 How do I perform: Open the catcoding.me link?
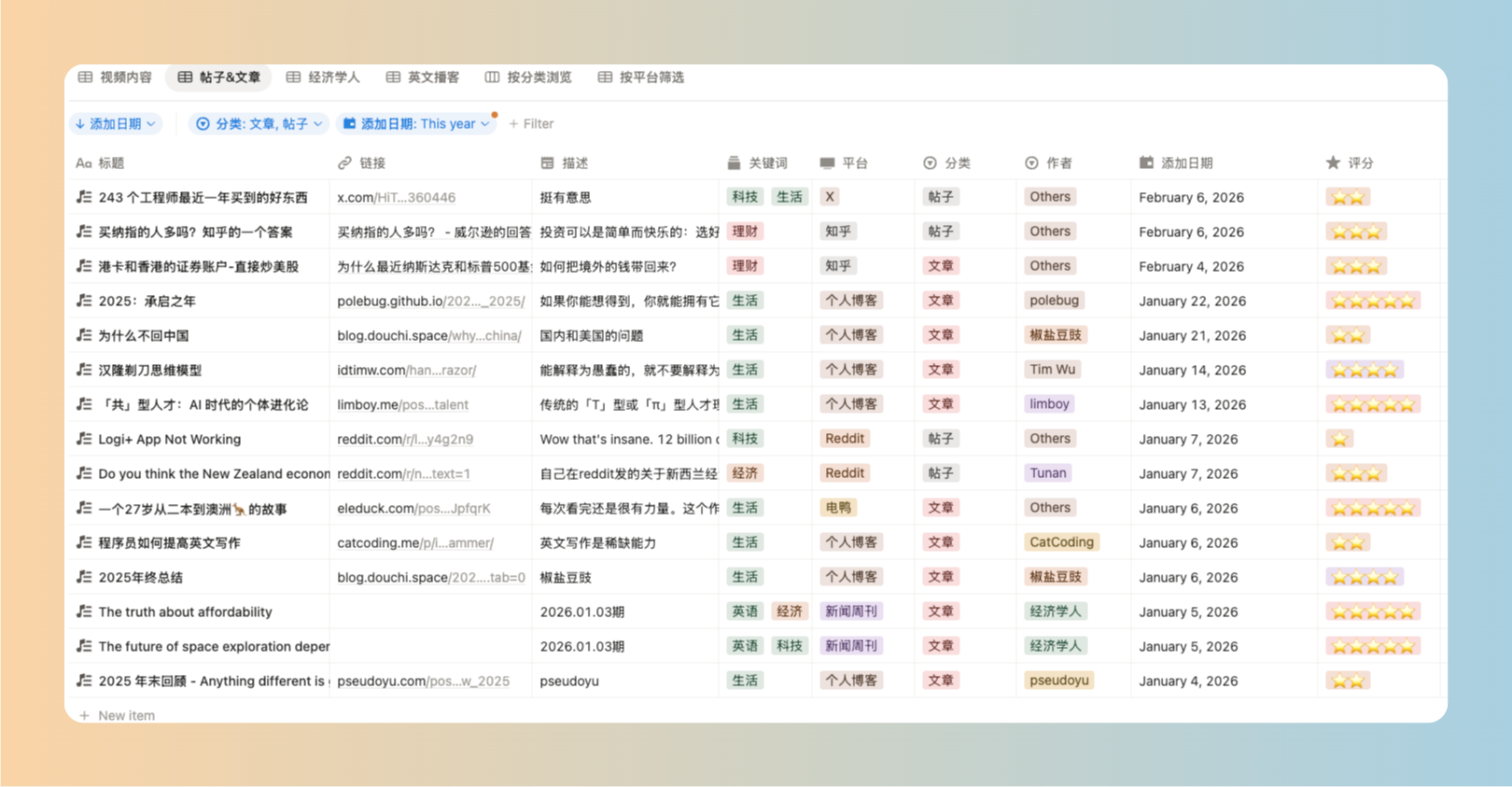click(x=415, y=542)
